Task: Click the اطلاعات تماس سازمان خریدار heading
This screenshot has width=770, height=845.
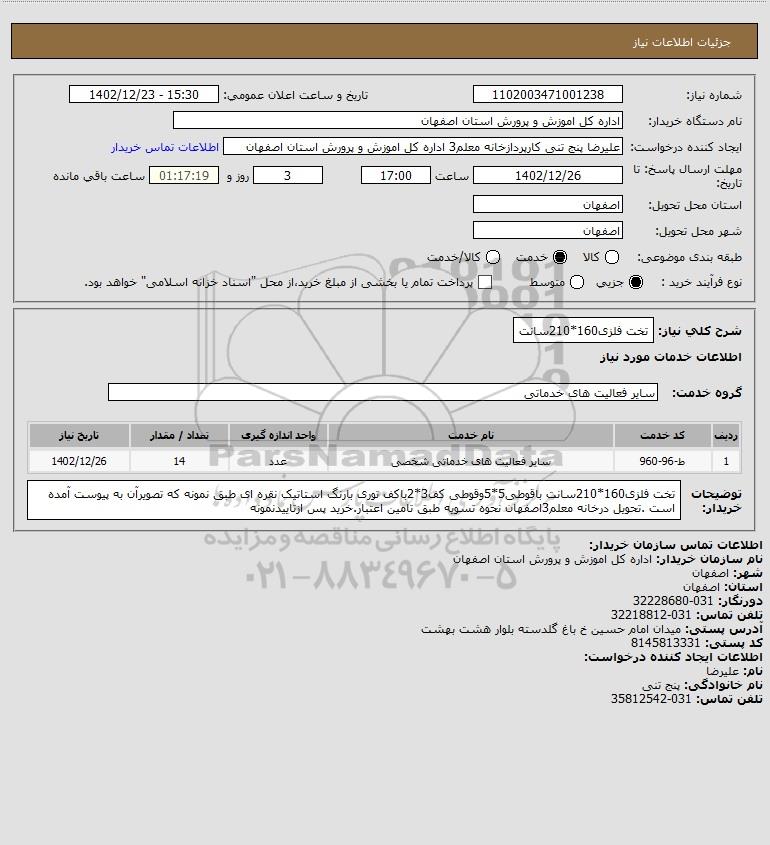Action: (676, 545)
